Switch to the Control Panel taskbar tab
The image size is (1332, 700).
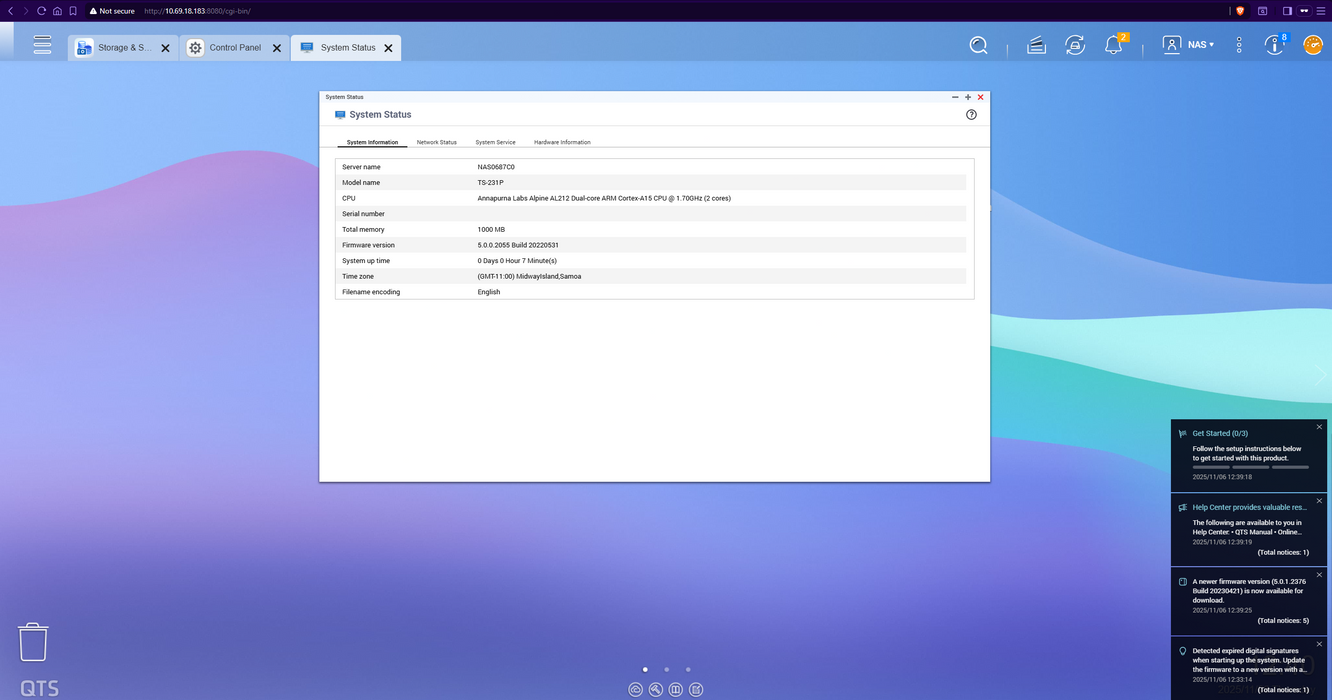(x=234, y=48)
